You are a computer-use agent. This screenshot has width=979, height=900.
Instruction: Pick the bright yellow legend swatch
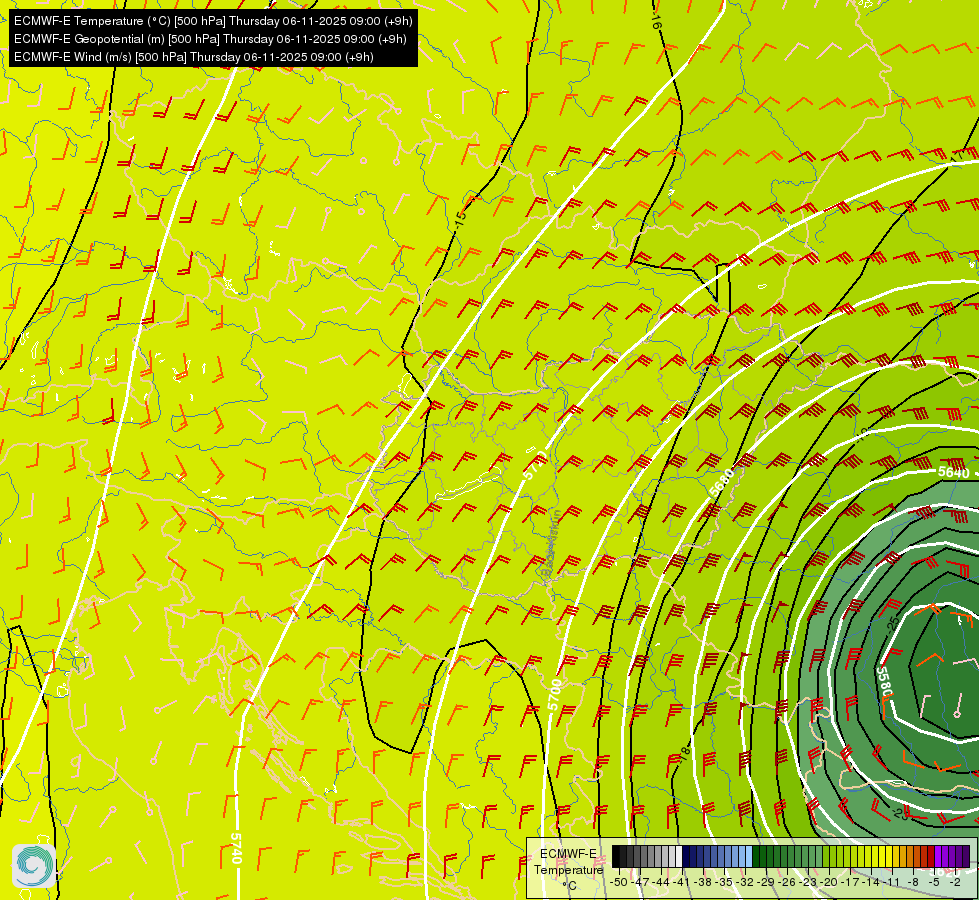click(x=889, y=856)
